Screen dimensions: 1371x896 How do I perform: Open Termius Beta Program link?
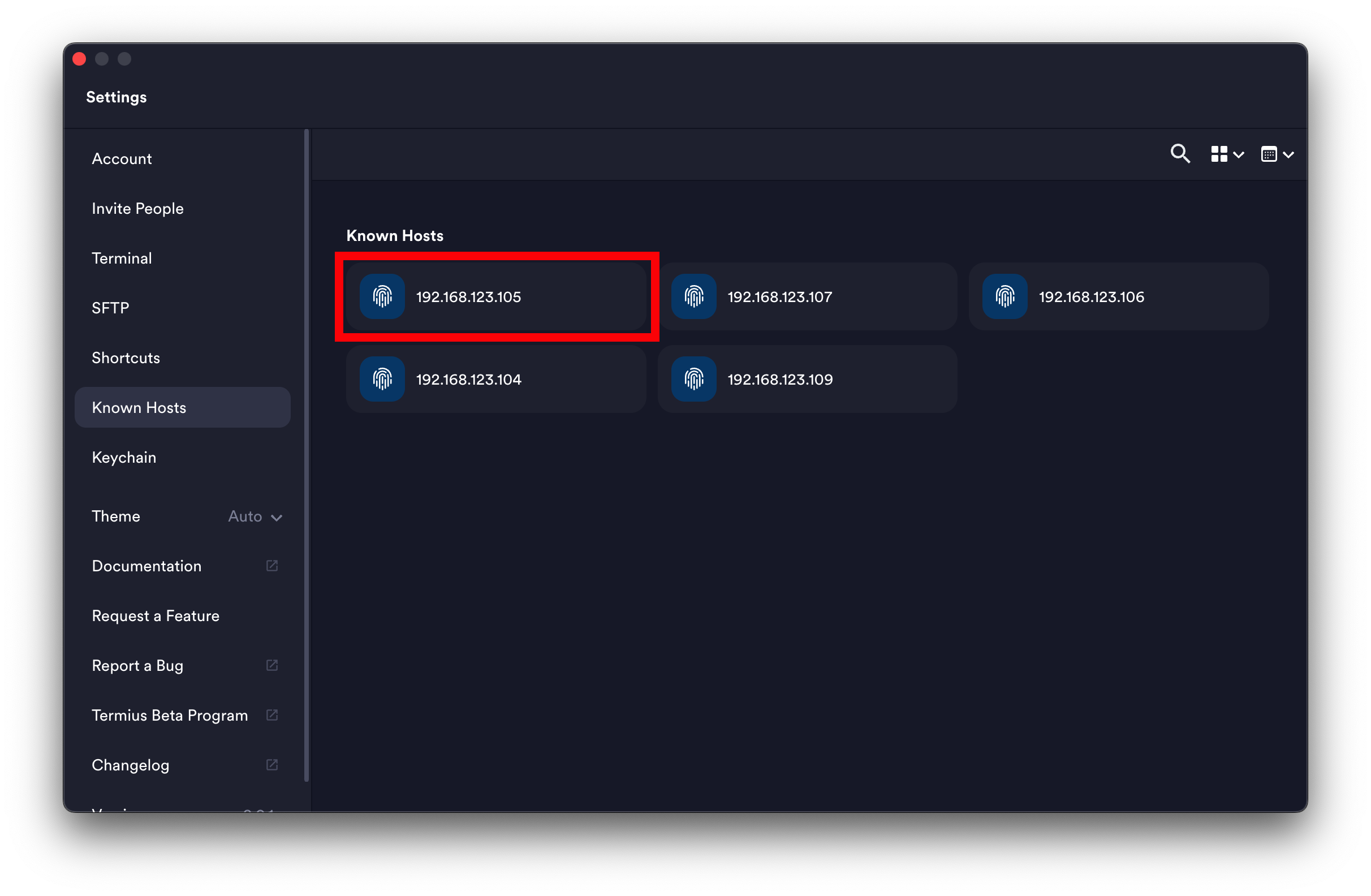pos(169,715)
